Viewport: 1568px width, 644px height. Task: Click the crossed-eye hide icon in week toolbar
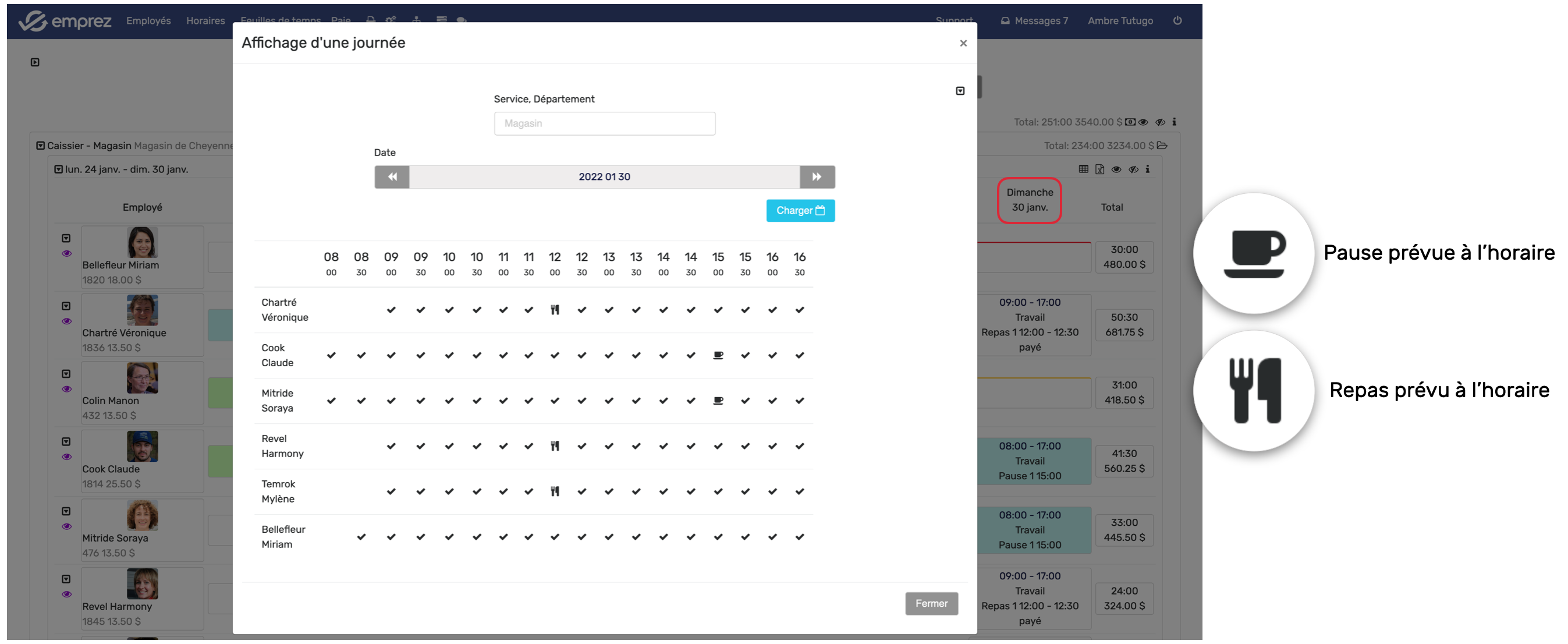(1133, 169)
